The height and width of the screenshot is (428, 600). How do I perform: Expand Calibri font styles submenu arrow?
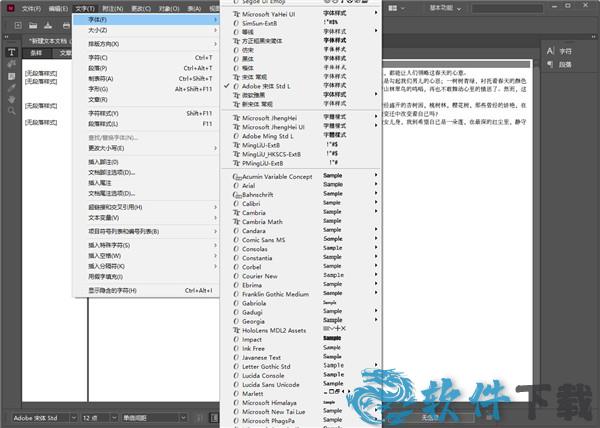click(x=376, y=202)
